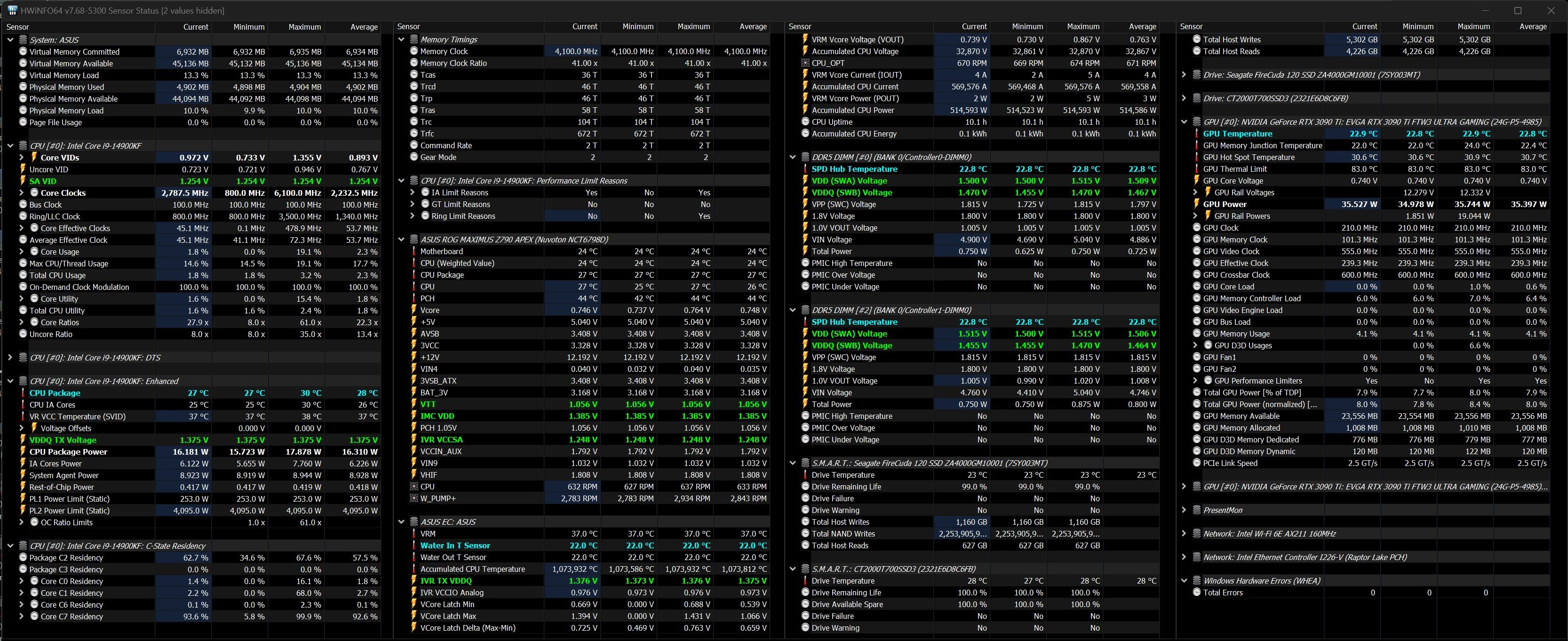Screen dimensions: 1568x641
Task: Expand OC Ratio Limits
Action: coord(22,522)
